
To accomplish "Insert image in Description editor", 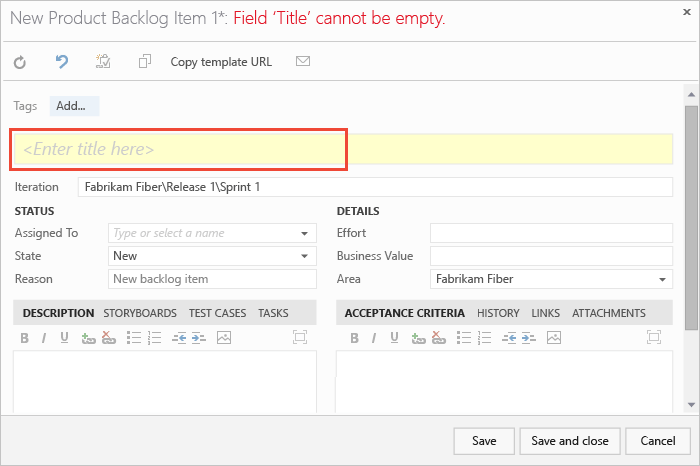I will coord(224,338).
